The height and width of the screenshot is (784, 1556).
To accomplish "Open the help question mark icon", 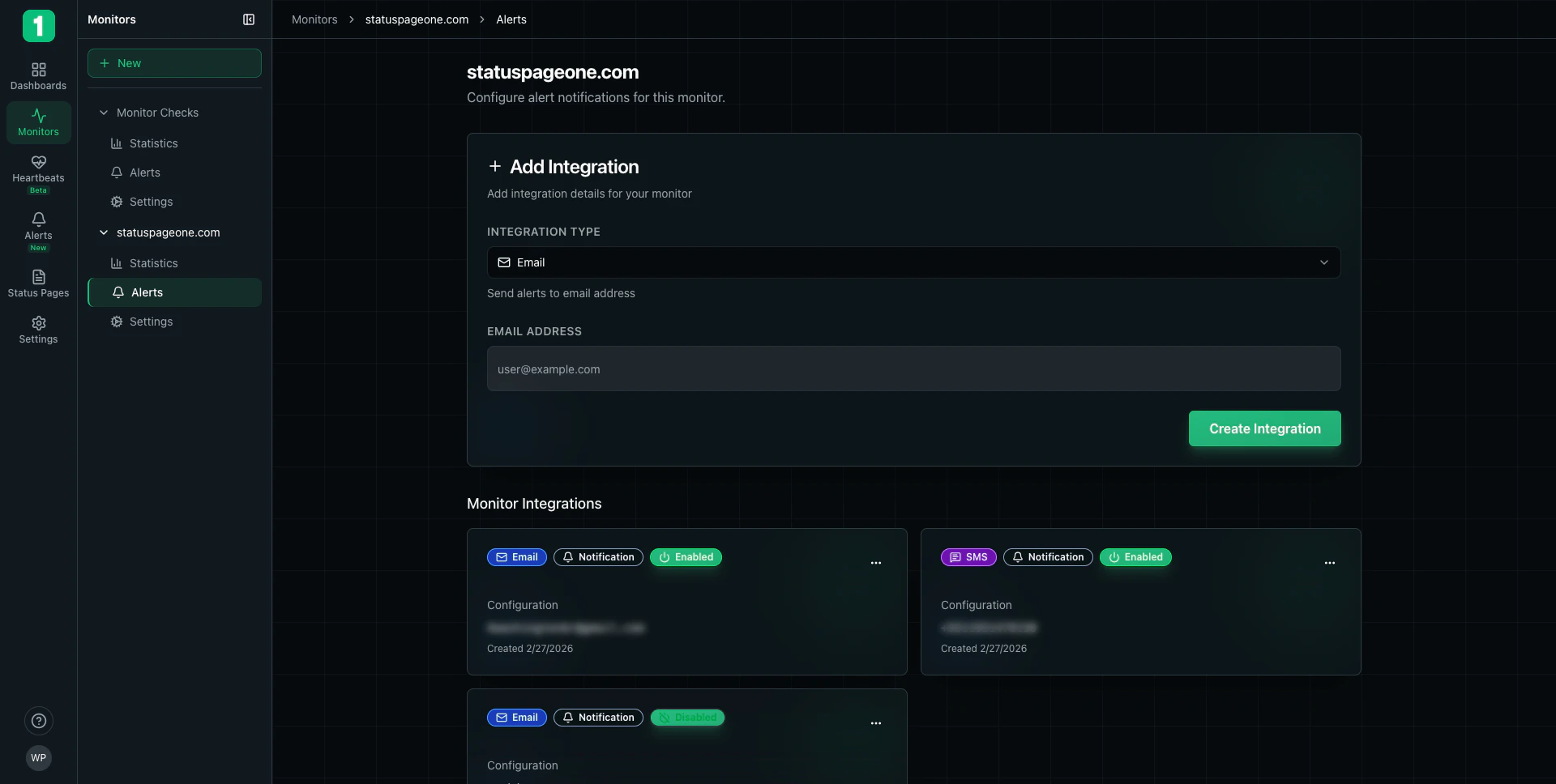I will tap(38, 721).
